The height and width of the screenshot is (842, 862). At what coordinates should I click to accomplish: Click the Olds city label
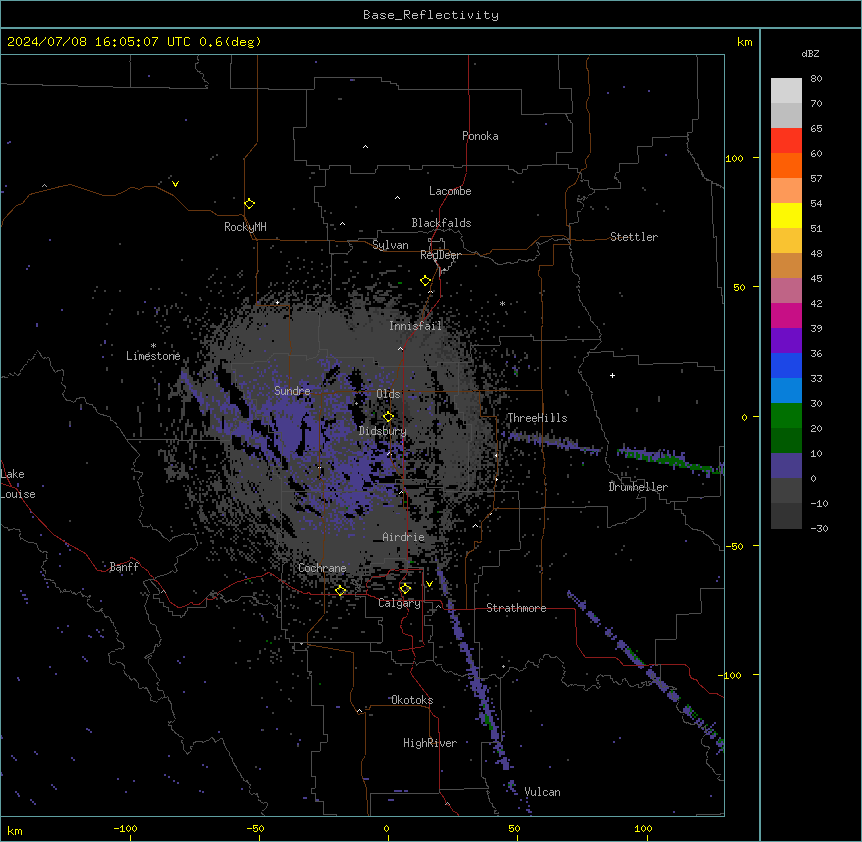(x=388, y=394)
